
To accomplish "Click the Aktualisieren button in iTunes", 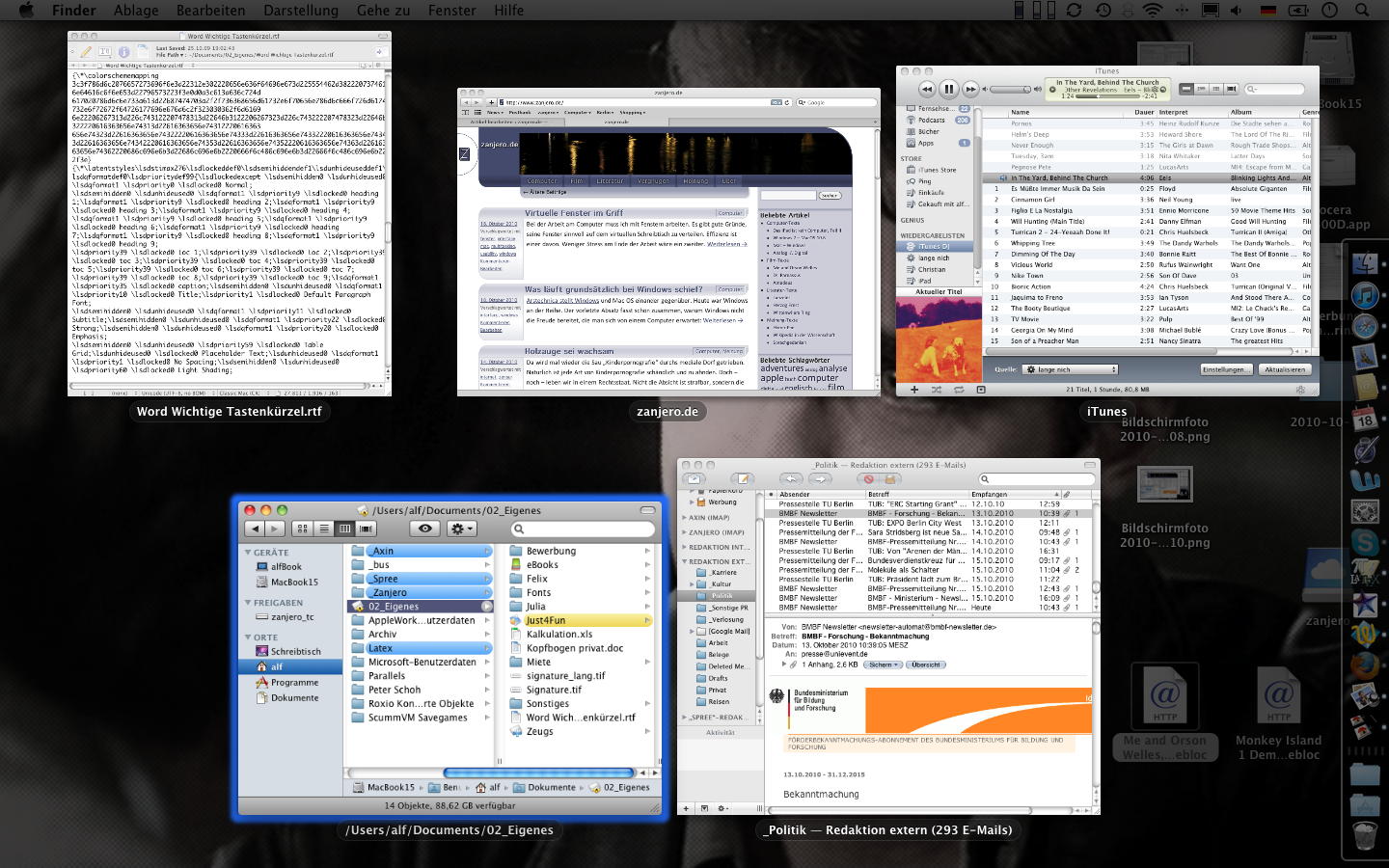I will pos(1284,369).
